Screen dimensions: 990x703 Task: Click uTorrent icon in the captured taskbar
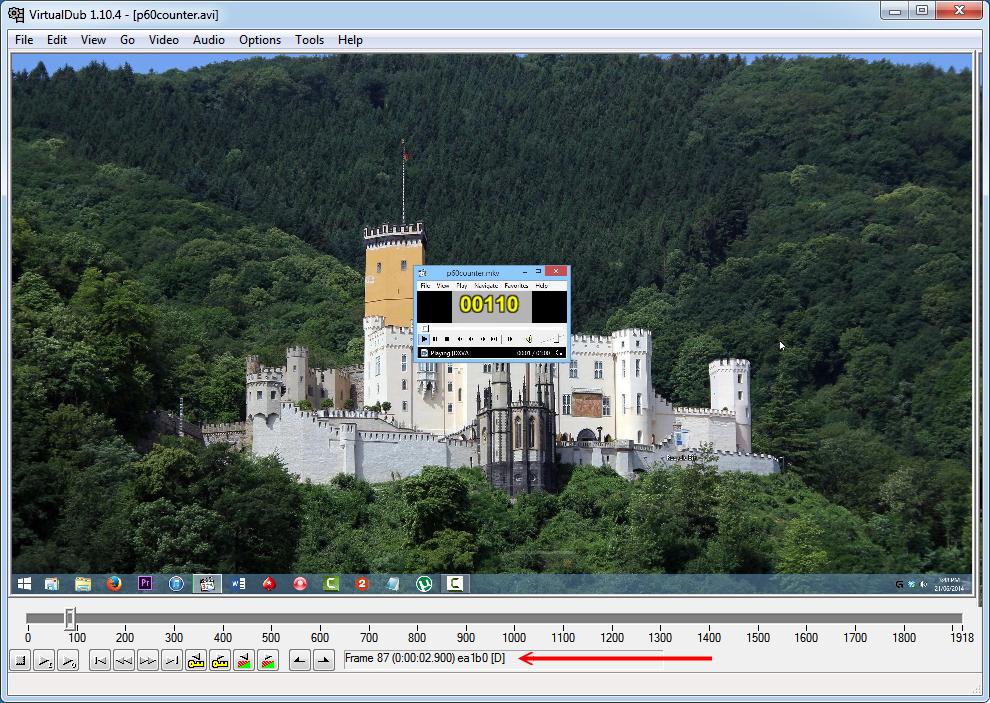click(424, 584)
